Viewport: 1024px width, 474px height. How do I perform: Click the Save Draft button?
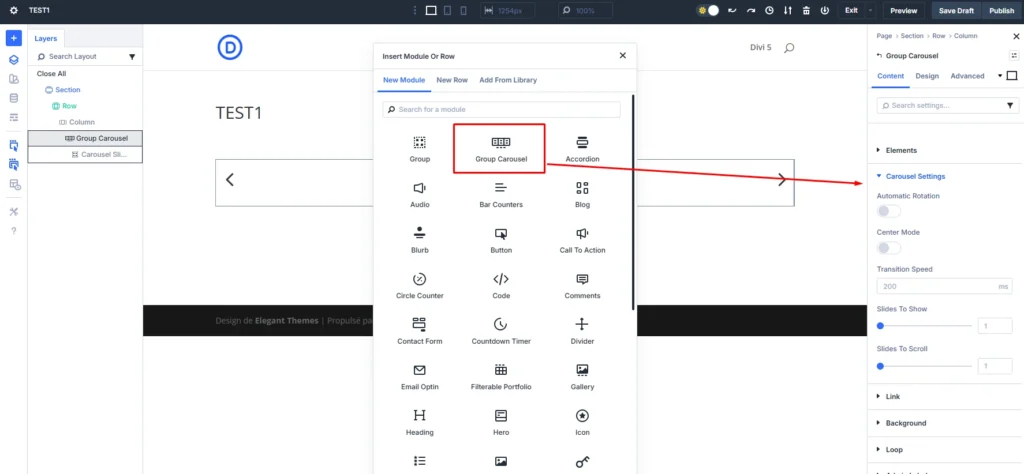pos(957,10)
